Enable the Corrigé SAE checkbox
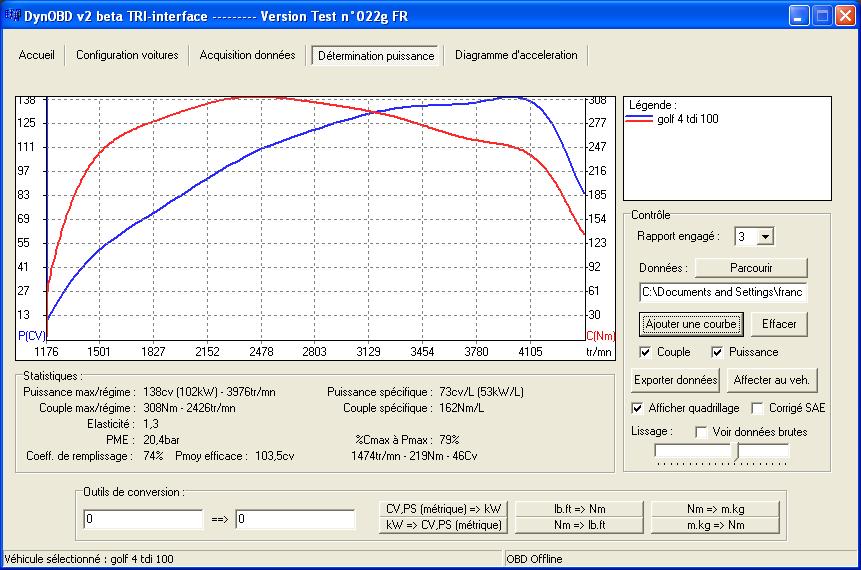 pyautogui.click(x=758, y=408)
